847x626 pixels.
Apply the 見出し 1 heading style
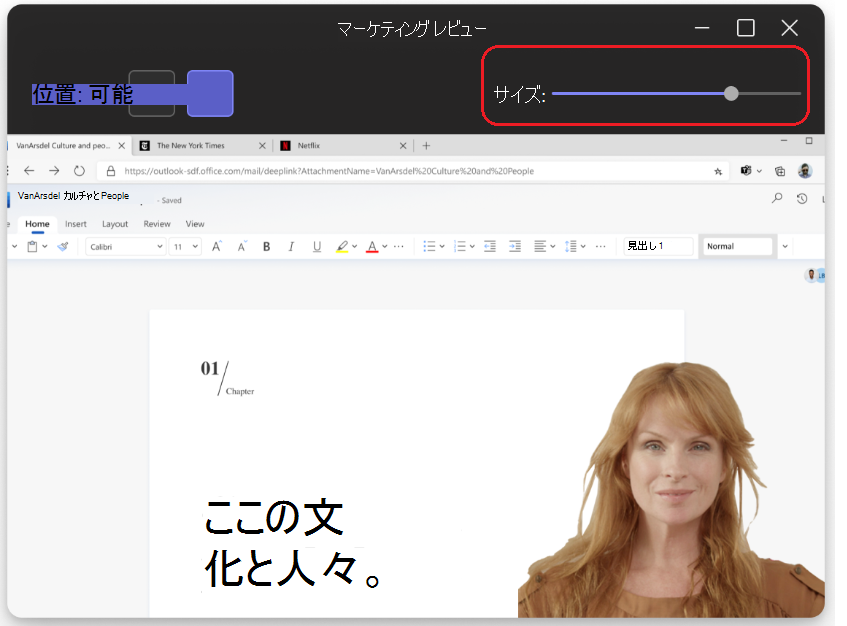click(658, 246)
